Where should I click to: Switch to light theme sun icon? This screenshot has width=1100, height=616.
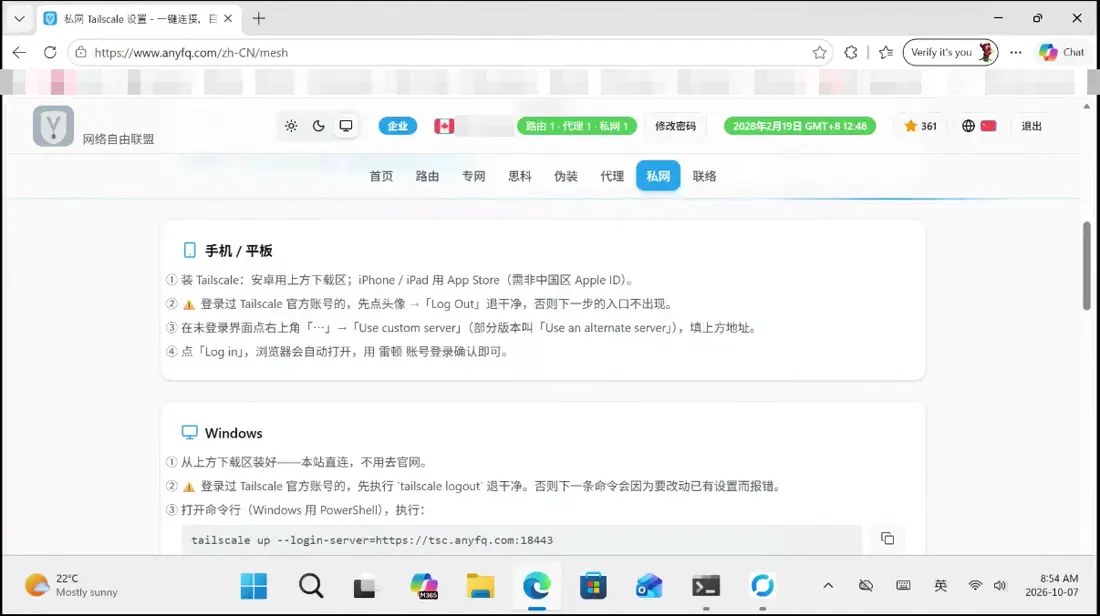[x=291, y=126]
